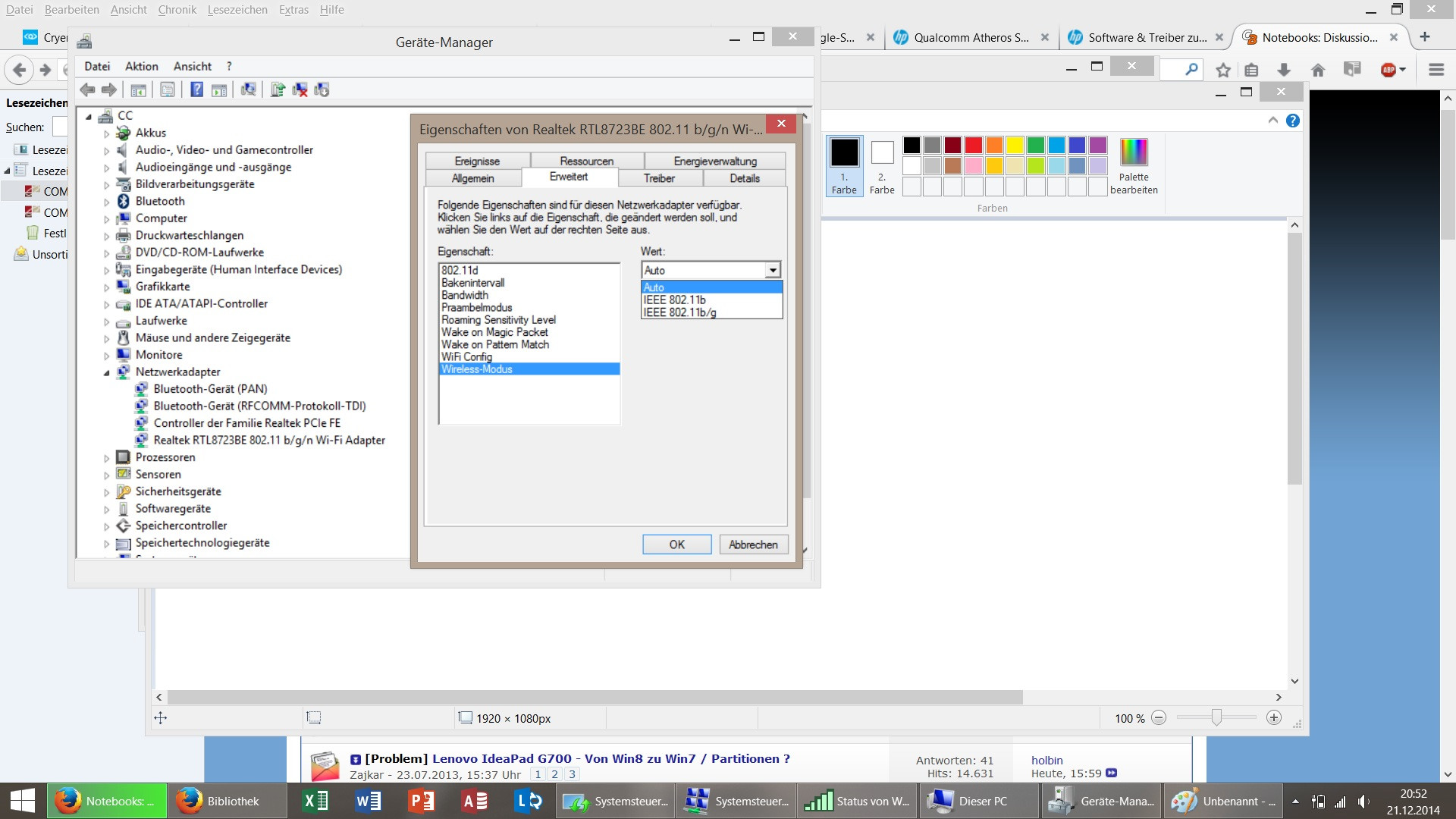Open the Aktion menu

(141, 66)
